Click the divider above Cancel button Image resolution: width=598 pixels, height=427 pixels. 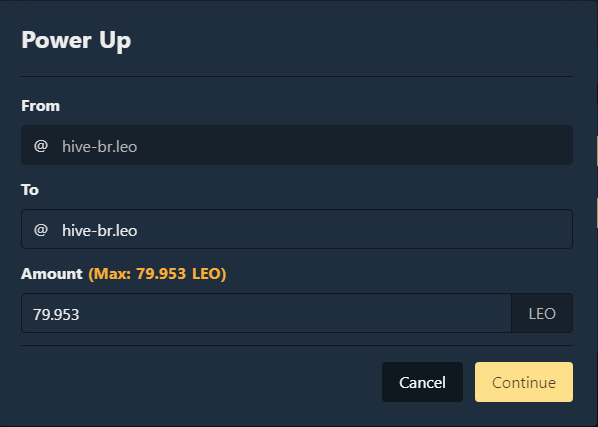[297, 346]
